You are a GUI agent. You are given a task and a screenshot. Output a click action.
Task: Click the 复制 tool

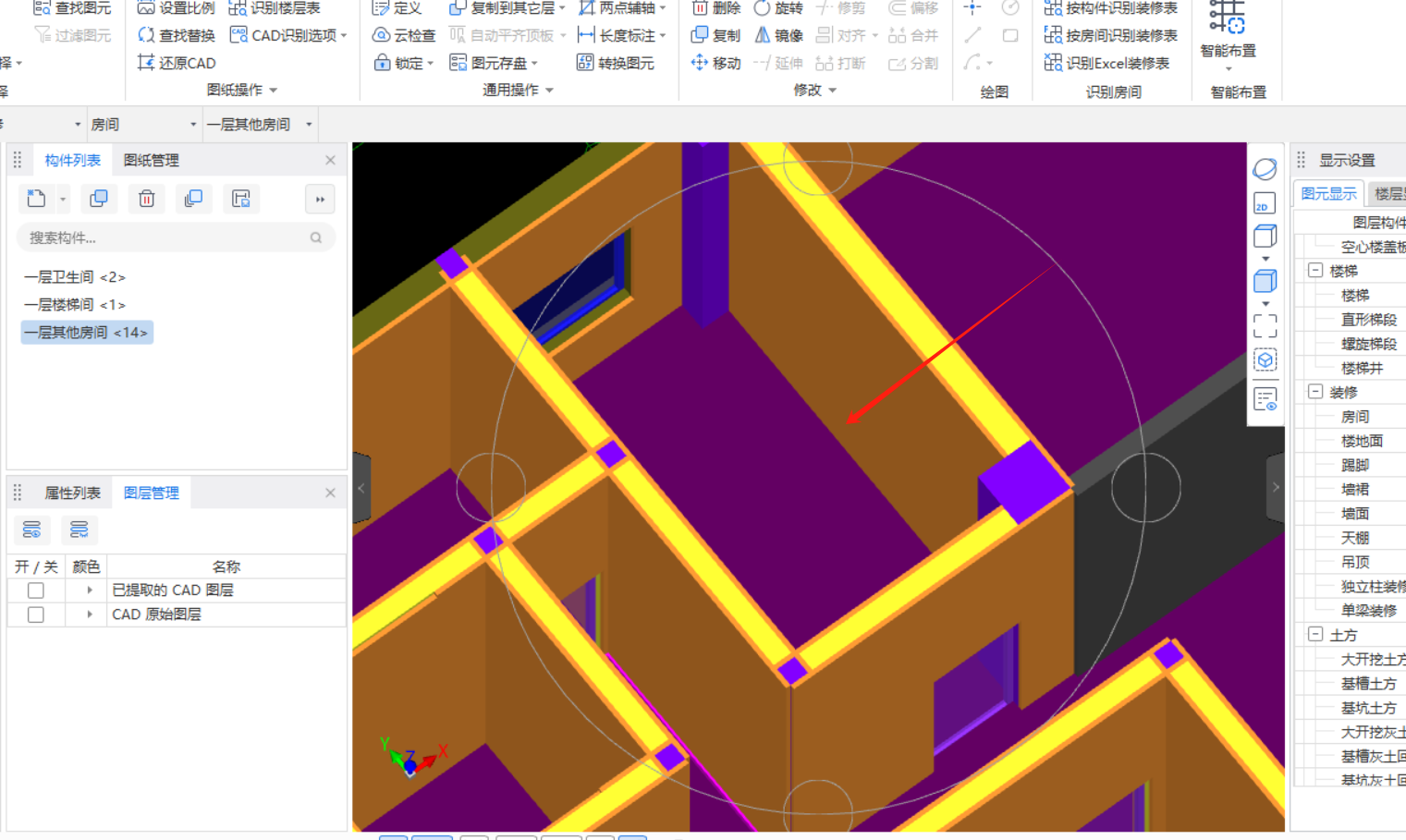[x=715, y=35]
